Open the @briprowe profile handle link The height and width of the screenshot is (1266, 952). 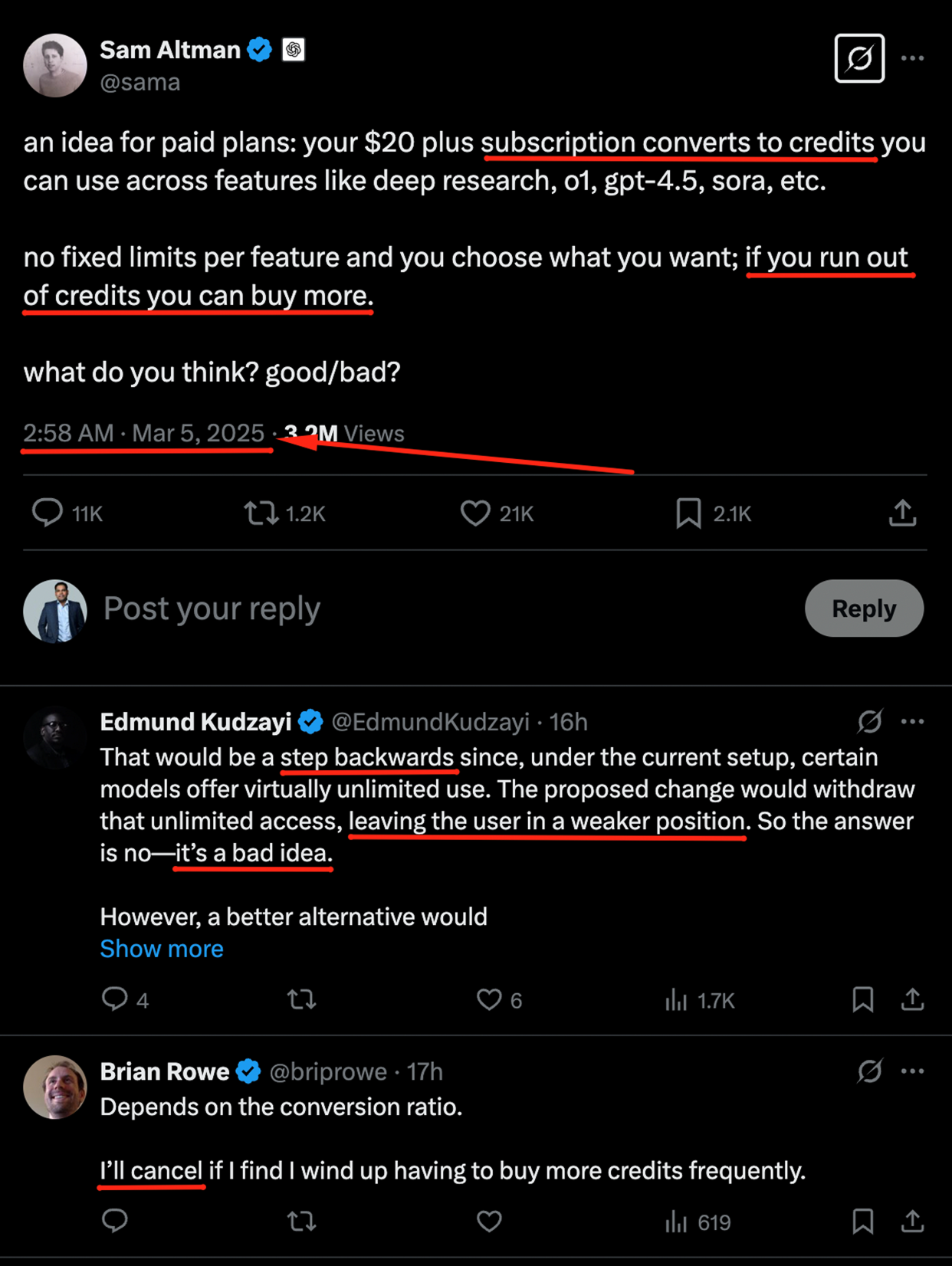[328, 1071]
